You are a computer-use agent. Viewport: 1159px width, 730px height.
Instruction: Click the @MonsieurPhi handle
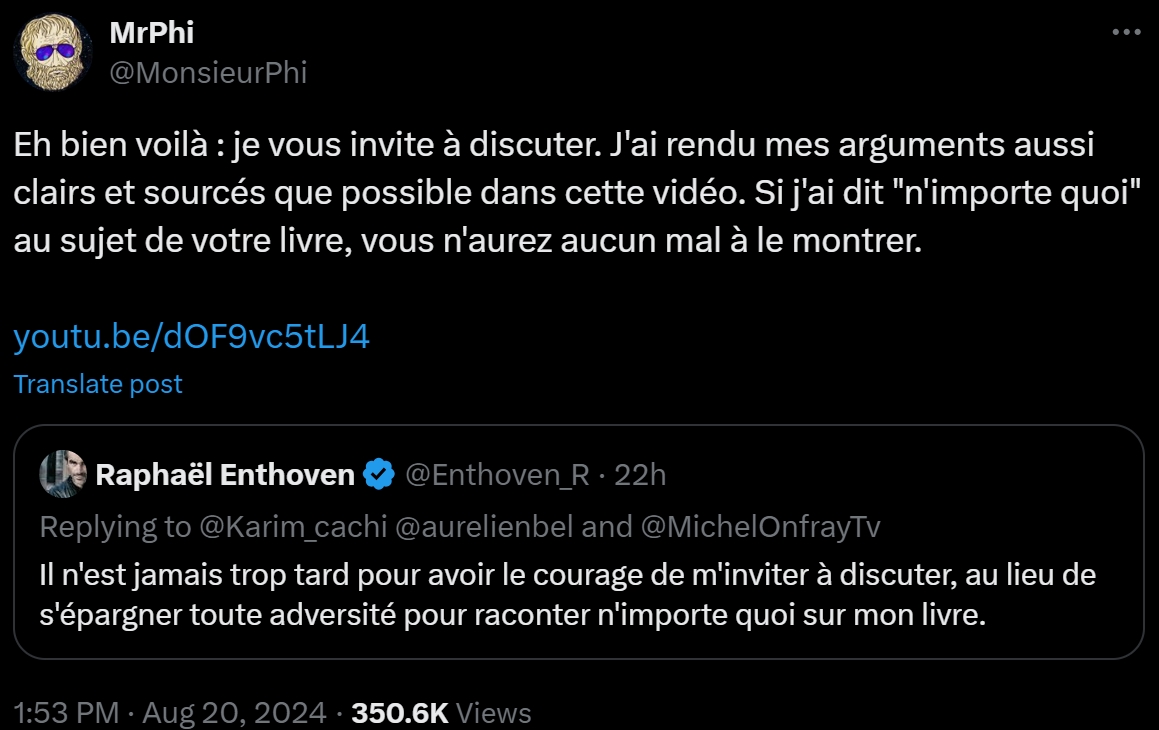click(207, 72)
